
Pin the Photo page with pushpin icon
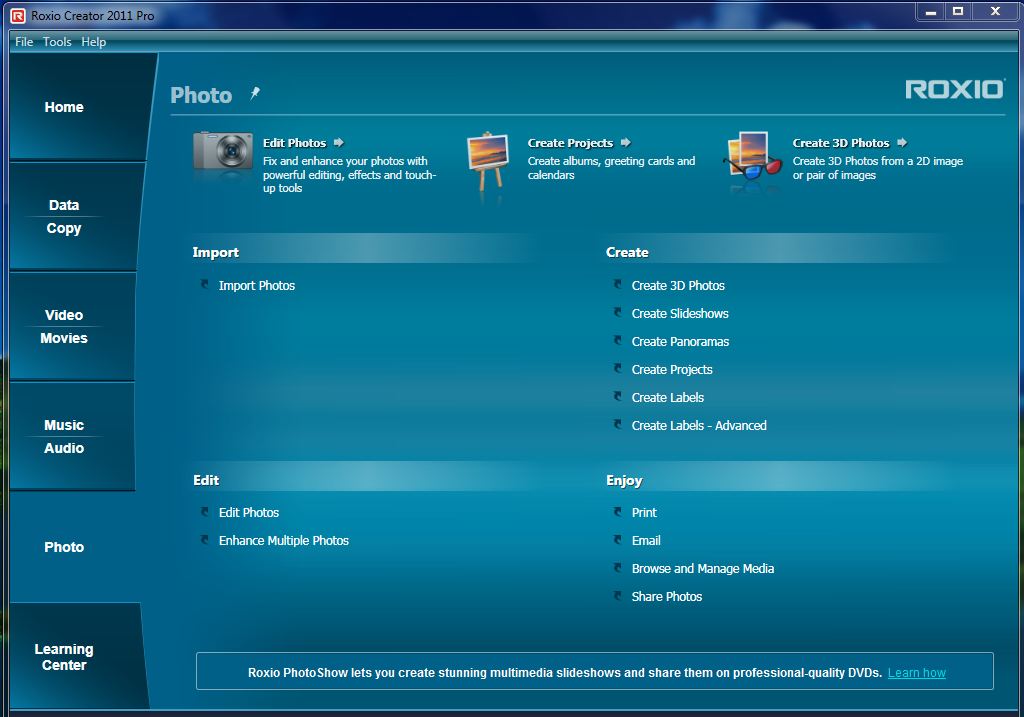tap(255, 93)
